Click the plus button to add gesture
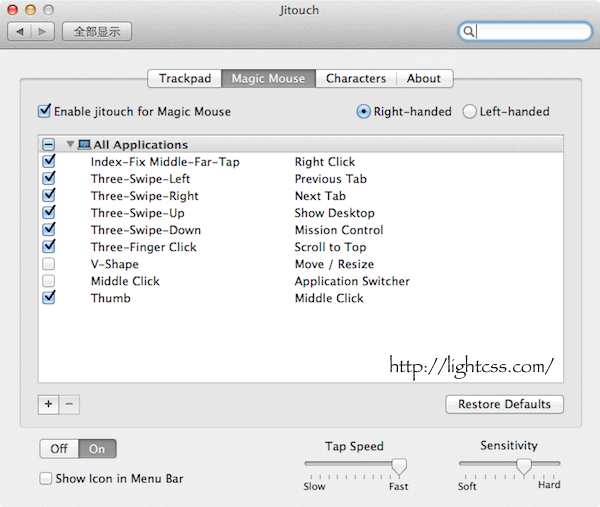Image resolution: width=600 pixels, height=507 pixels. (x=49, y=404)
